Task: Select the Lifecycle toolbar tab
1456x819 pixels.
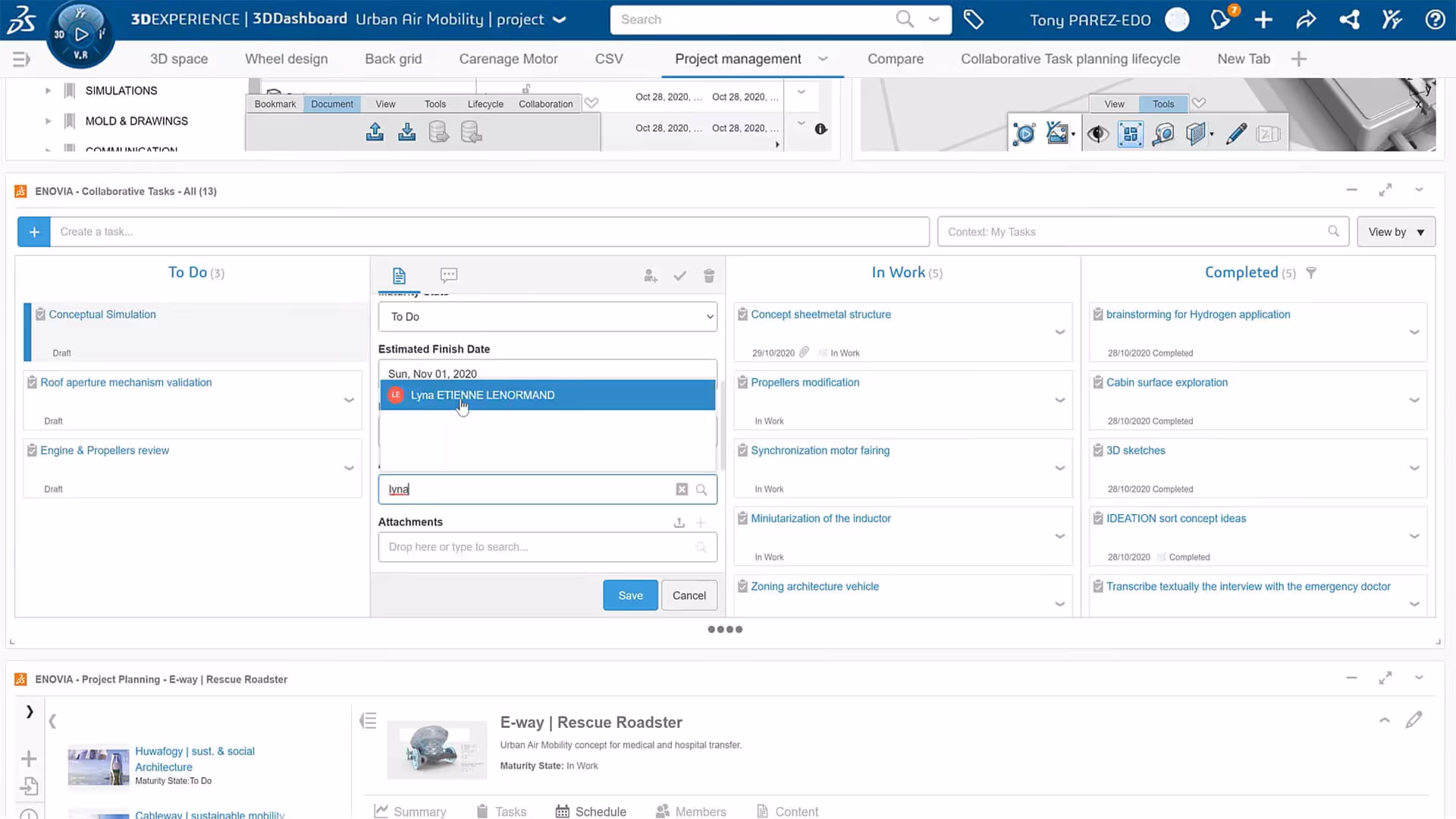Action: click(x=485, y=104)
